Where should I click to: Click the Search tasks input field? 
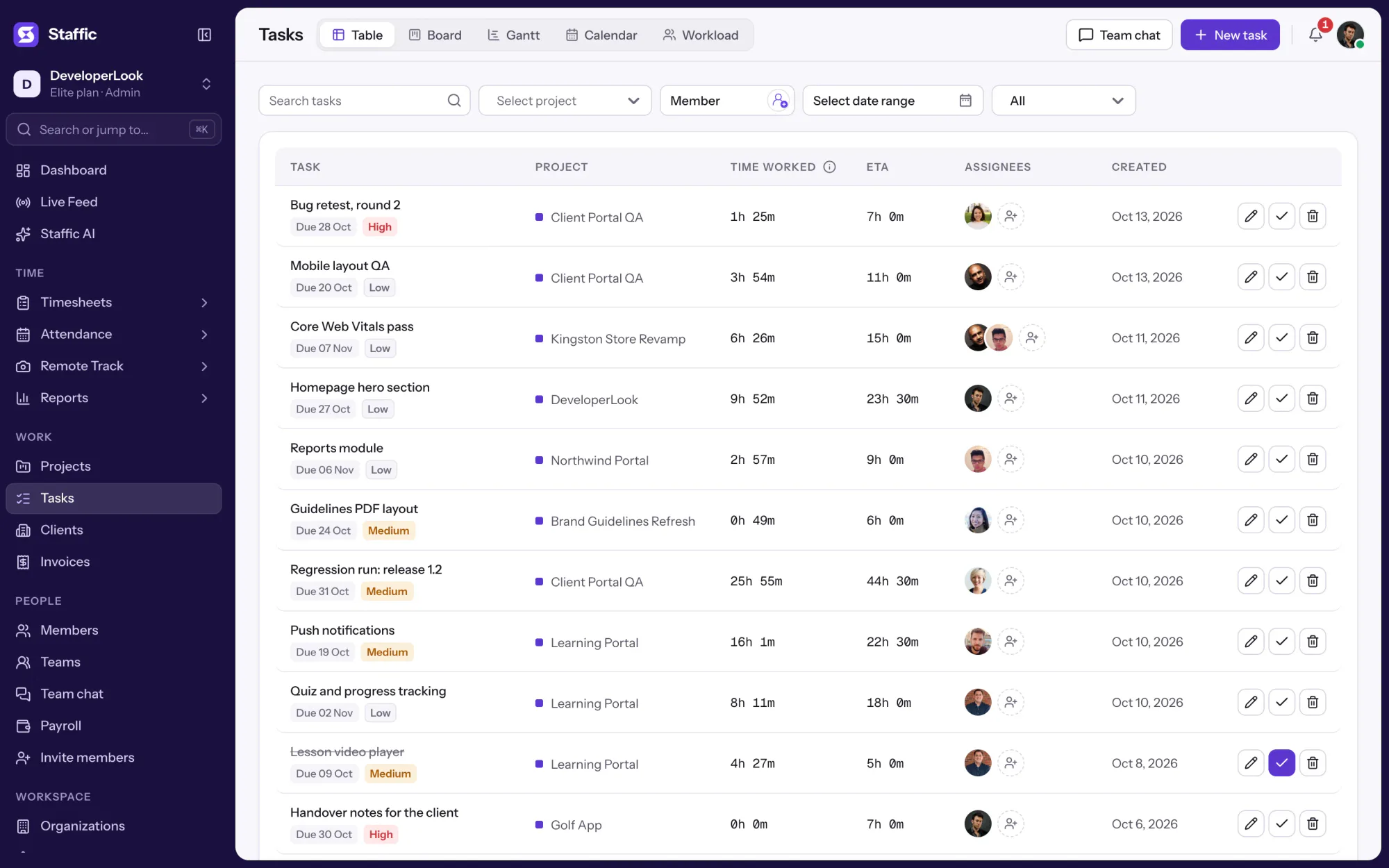(365, 101)
